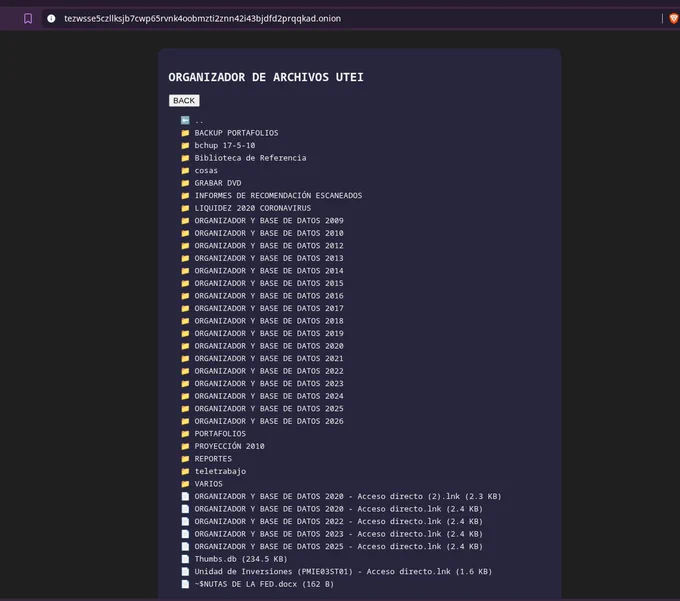Click the Brave Shields lion icon
This screenshot has height=601, width=680.
pyautogui.click(x=673, y=19)
